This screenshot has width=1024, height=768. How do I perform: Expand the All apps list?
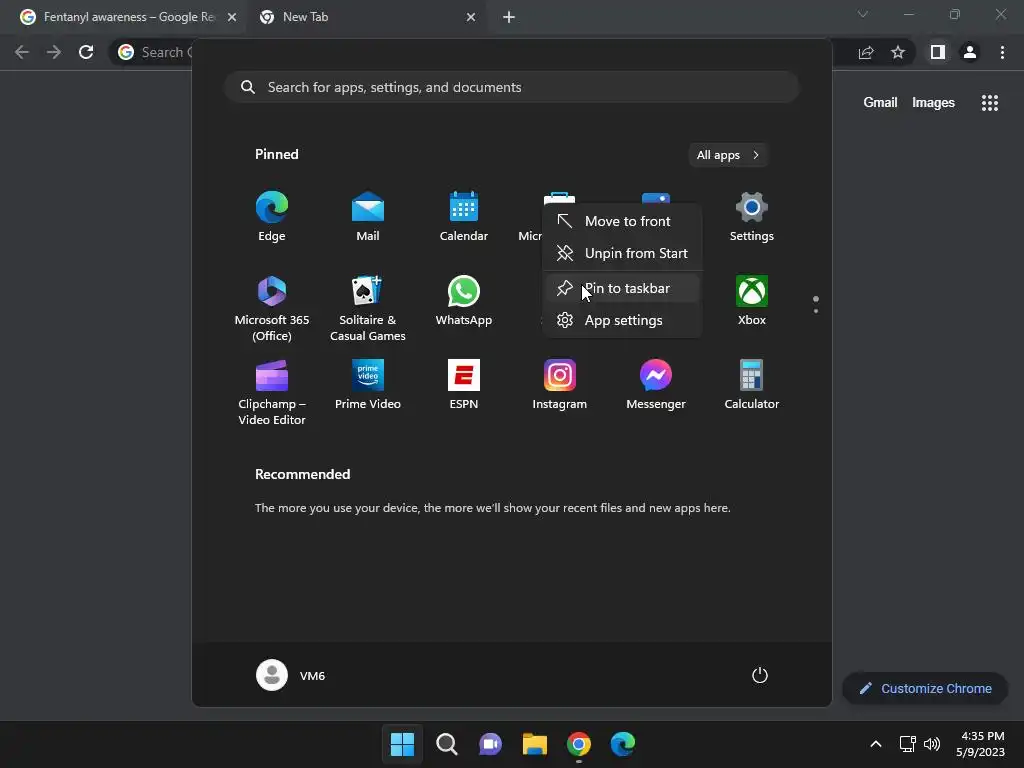728,155
